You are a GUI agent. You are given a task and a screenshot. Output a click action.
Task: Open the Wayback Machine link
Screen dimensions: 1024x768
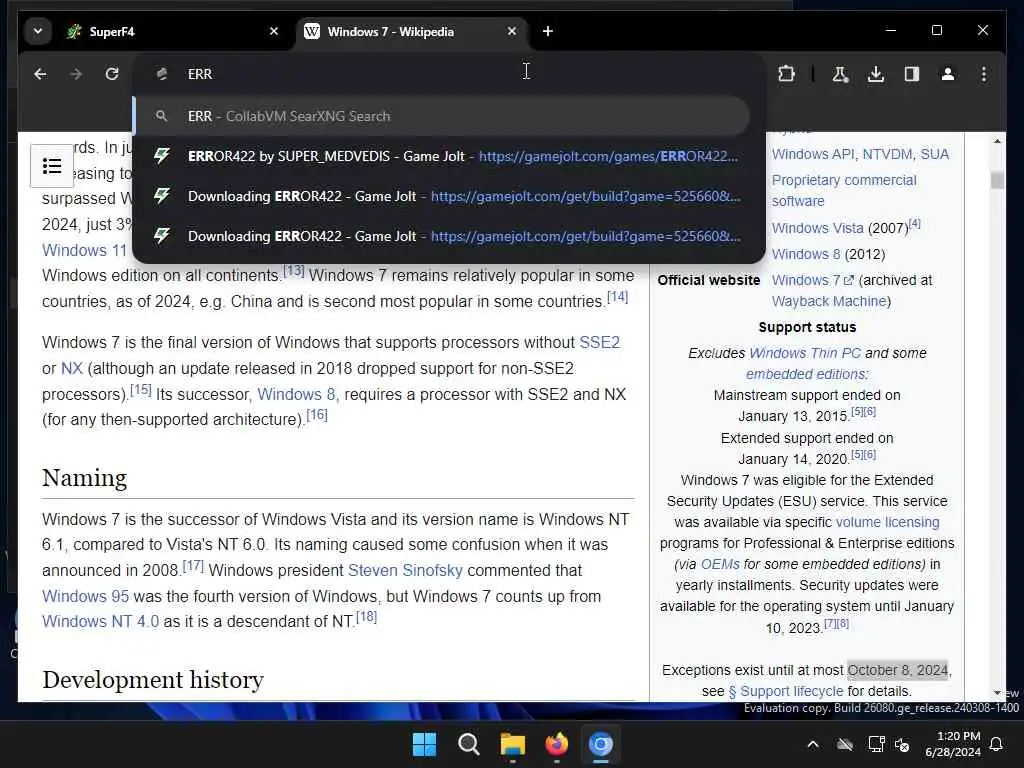pos(829,301)
